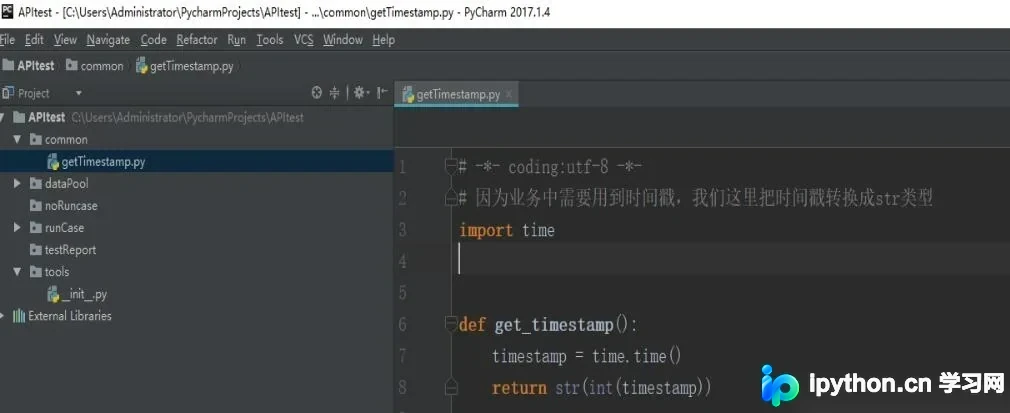
Task: Click the PyCharm logo in title bar
Action: tap(8, 12)
